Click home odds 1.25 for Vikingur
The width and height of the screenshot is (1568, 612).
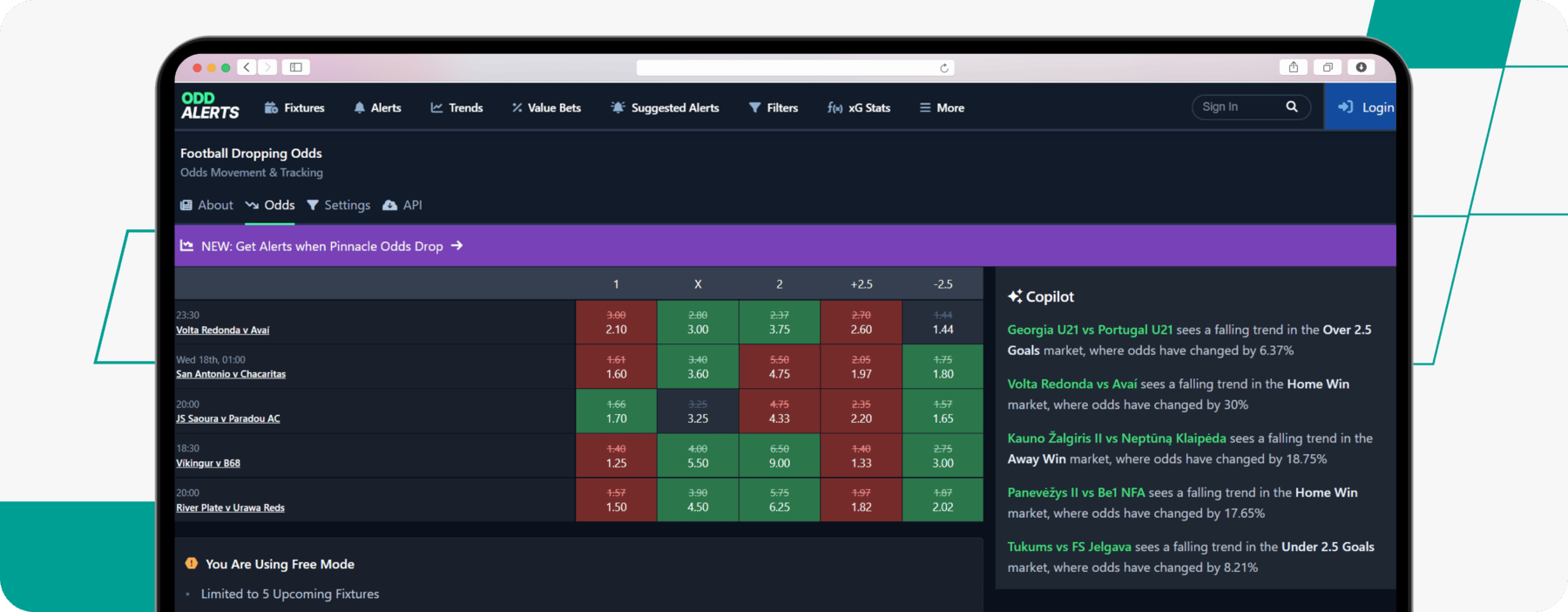(616, 456)
